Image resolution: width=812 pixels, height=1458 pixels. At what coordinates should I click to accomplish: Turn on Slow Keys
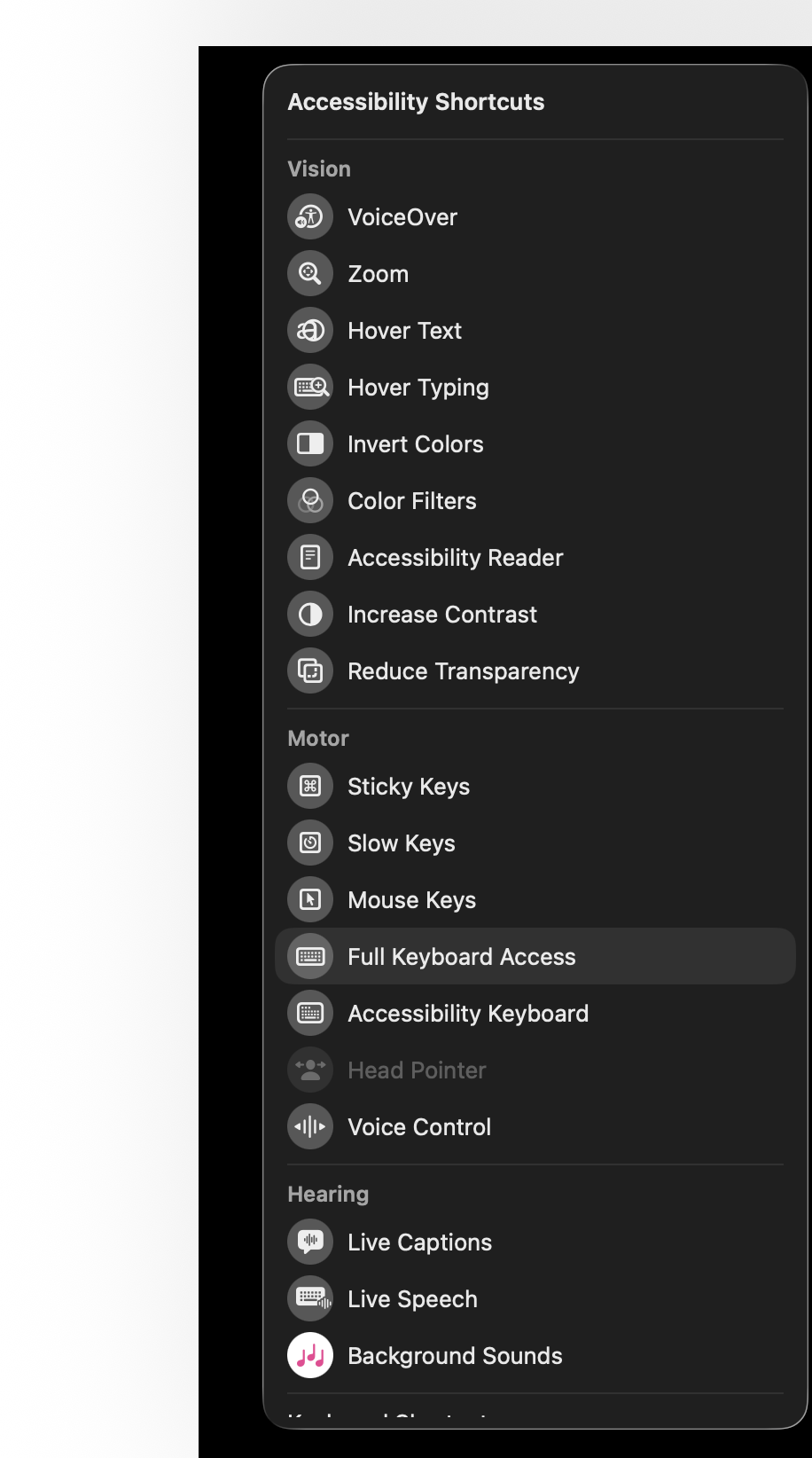pyautogui.click(x=535, y=843)
